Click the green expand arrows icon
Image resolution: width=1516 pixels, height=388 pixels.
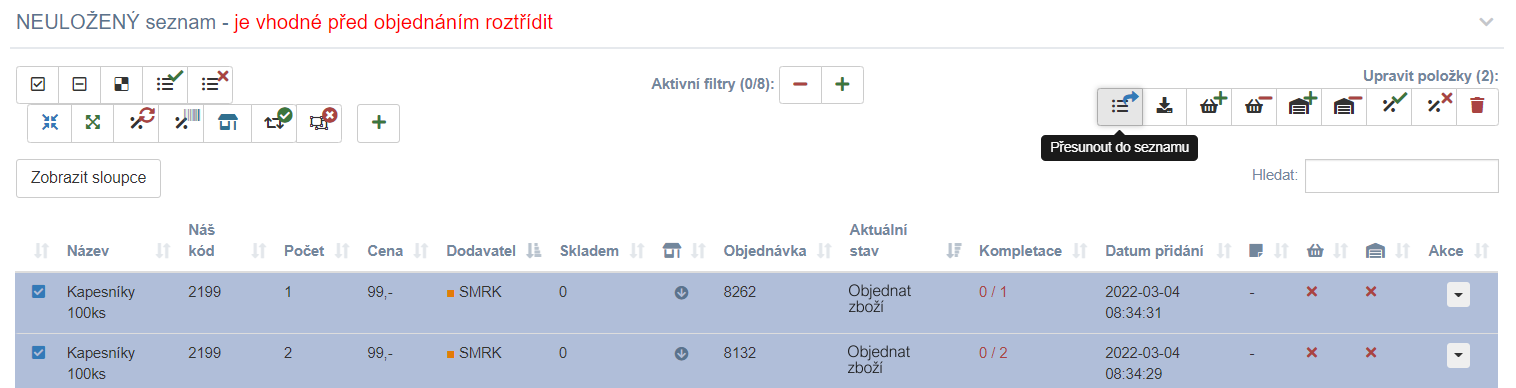click(94, 122)
